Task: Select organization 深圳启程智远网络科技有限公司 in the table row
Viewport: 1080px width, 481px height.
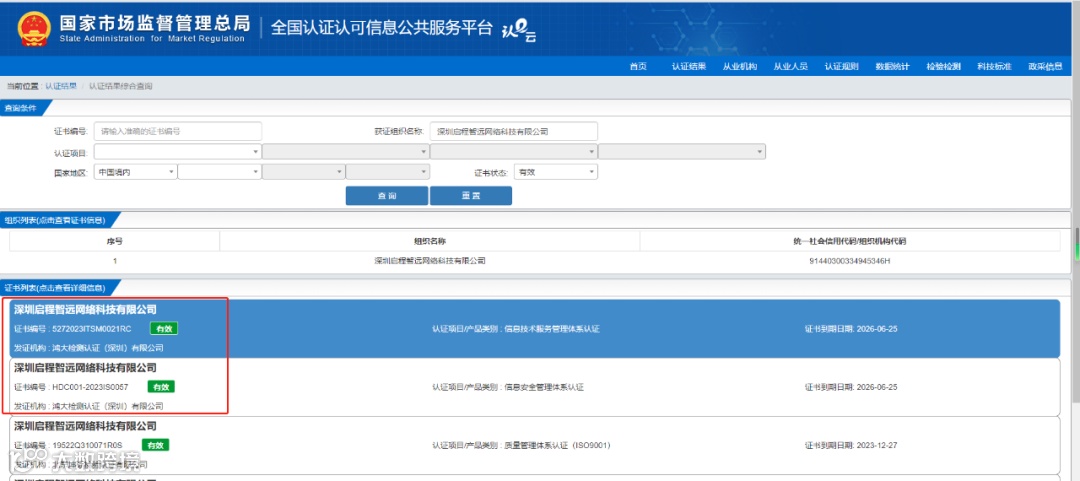Action: coord(430,260)
